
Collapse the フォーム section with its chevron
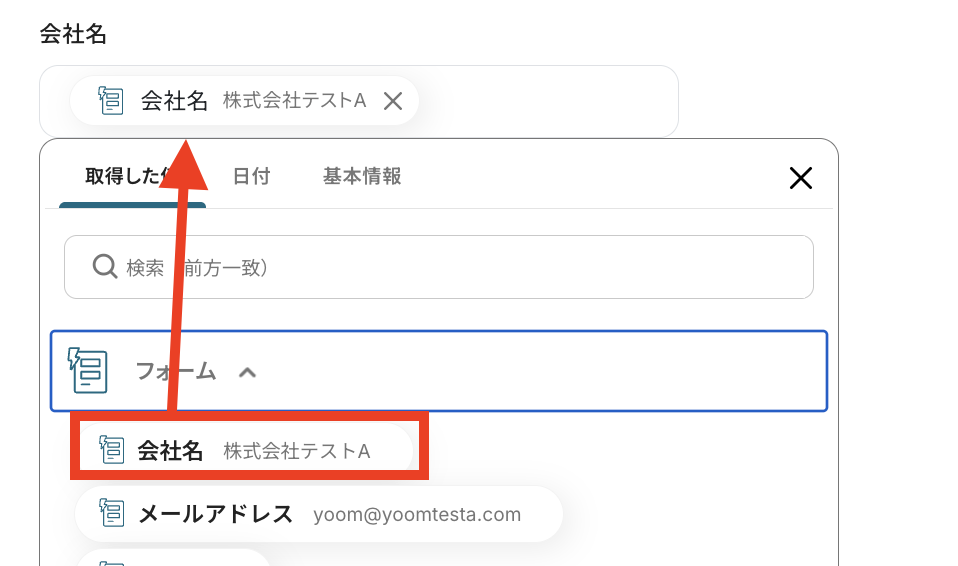pyautogui.click(x=247, y=372)
